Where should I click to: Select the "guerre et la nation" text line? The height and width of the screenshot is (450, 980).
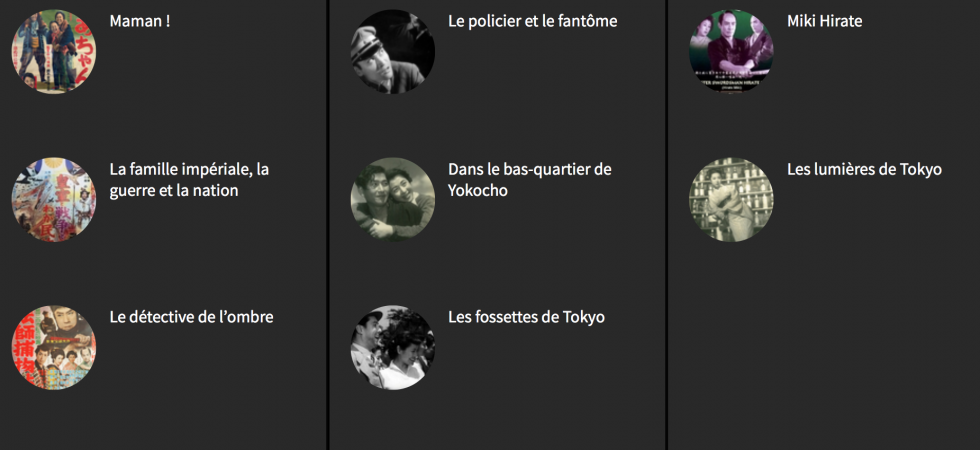(x=174, y=191)
